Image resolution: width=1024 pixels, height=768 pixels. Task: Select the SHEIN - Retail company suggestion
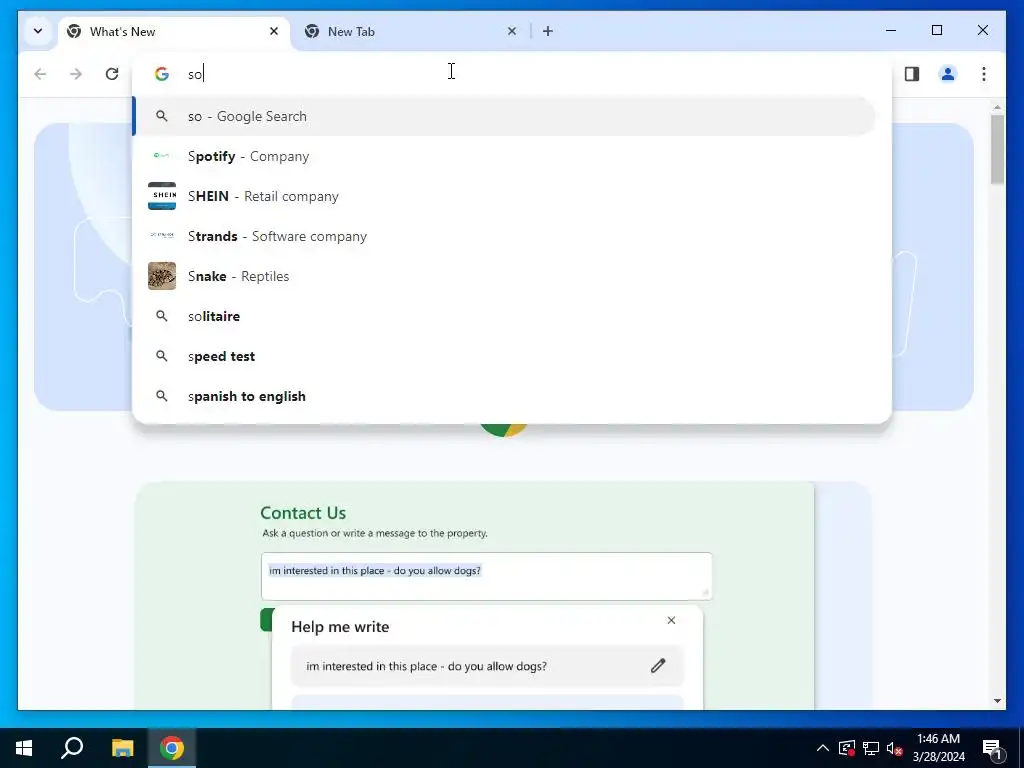pos(504,196)
